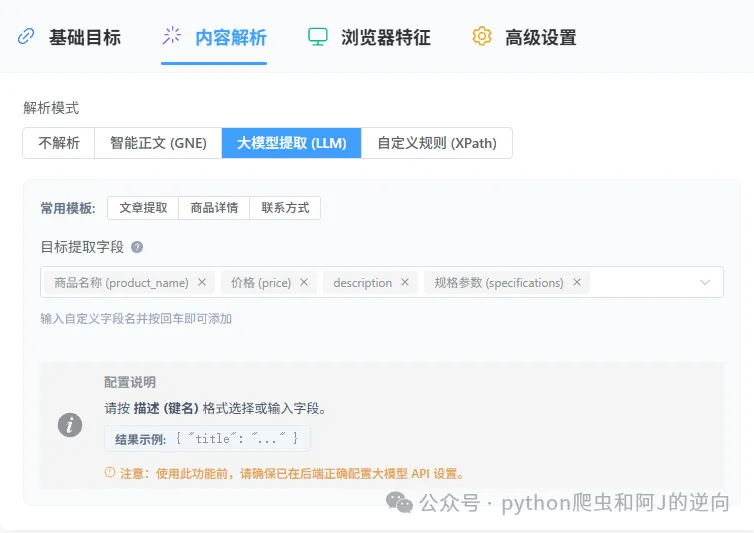Click the 价格 (price) tag text
Image resolution: width=754 pixels, height=533 pixels.
point(261,282)
